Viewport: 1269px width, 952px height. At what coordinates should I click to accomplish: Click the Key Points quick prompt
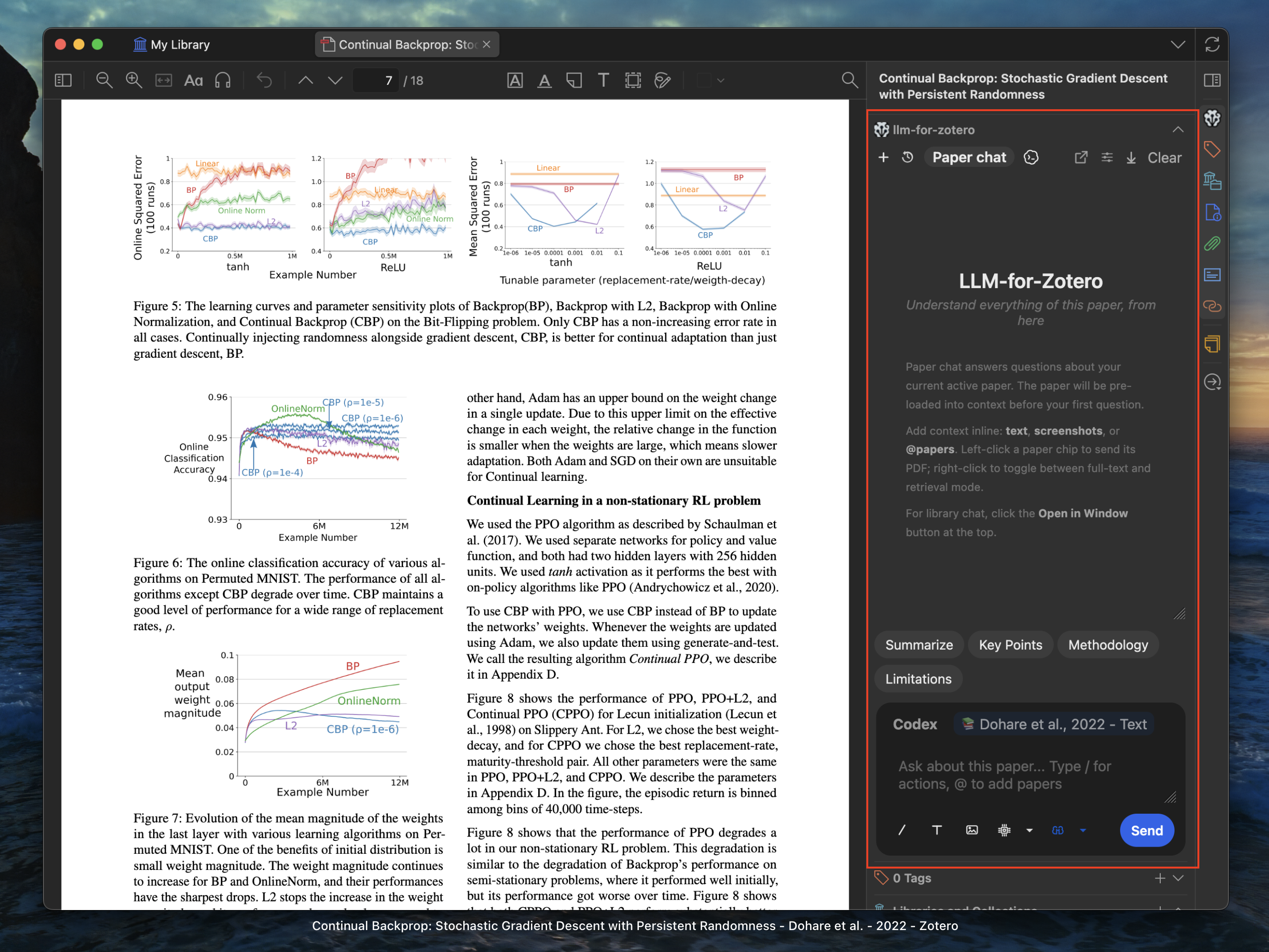(x=1010, y=645)
